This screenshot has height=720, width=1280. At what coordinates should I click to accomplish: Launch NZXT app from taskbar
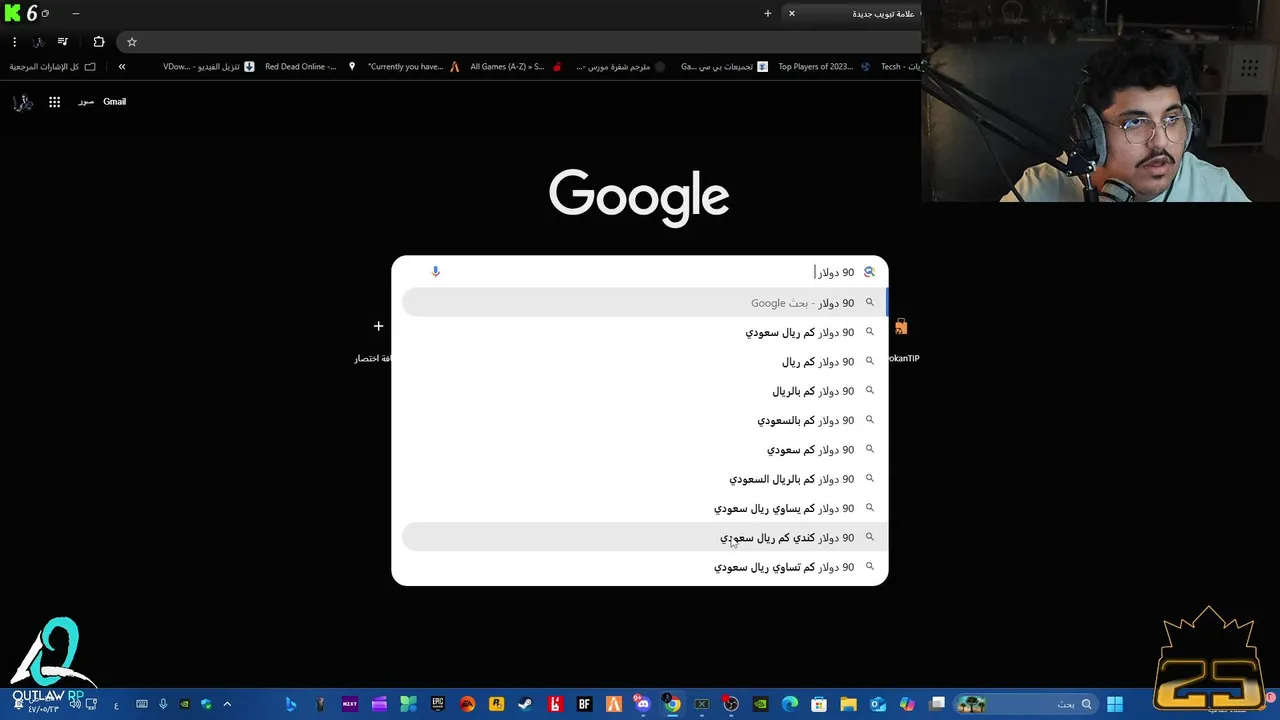349,704
